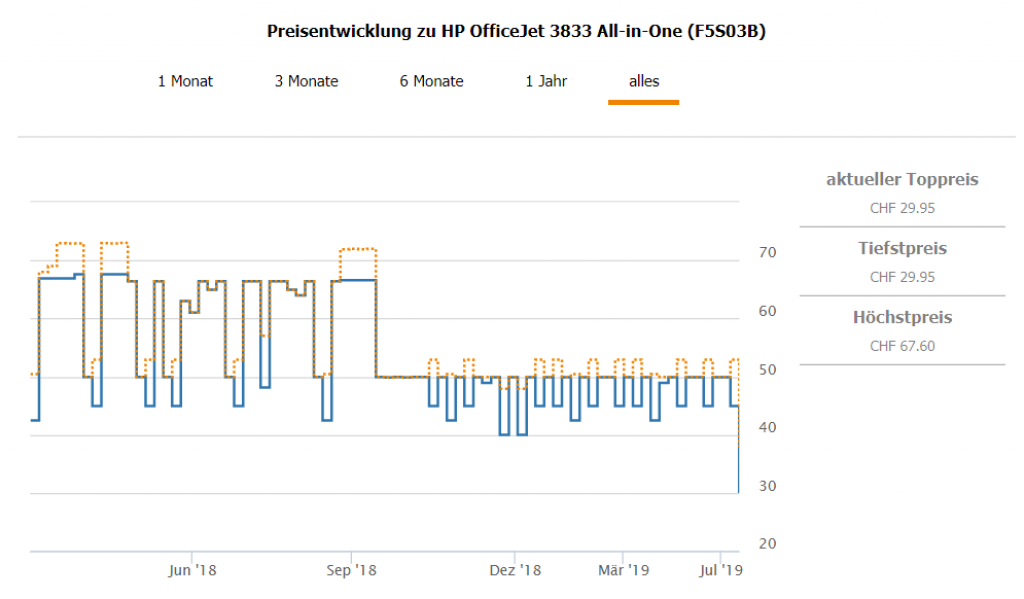Click the "Dez '18" axis label
This screenshot has width=1024, height=599.
coord(516,570)
